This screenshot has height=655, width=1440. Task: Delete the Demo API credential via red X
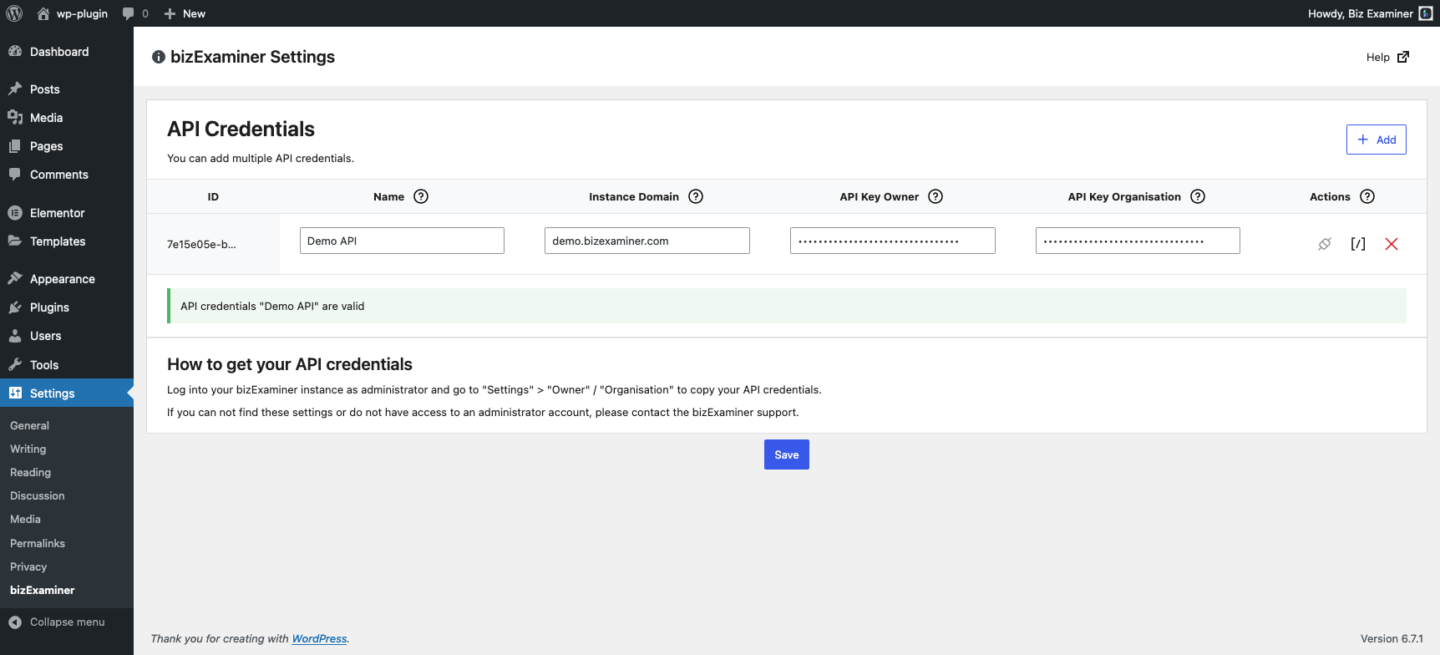tap(1391, 243)
